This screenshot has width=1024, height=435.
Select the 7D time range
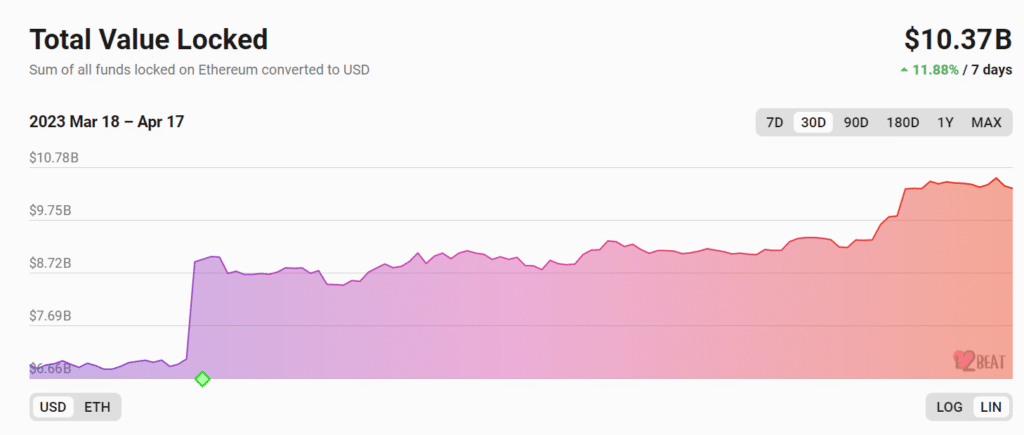point(775,123)
